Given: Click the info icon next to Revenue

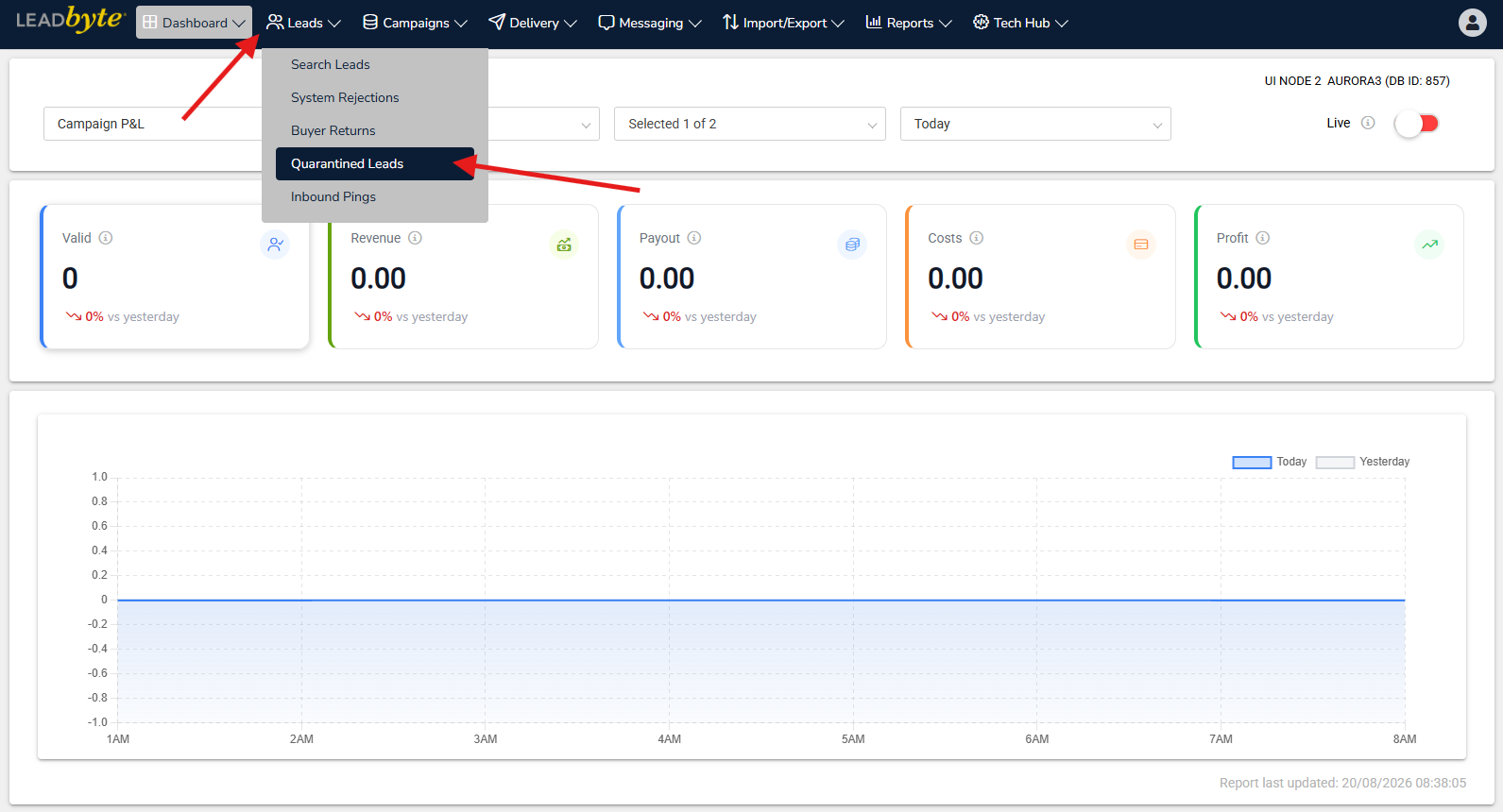Looking at the screenshot, I should pos(415,238).
